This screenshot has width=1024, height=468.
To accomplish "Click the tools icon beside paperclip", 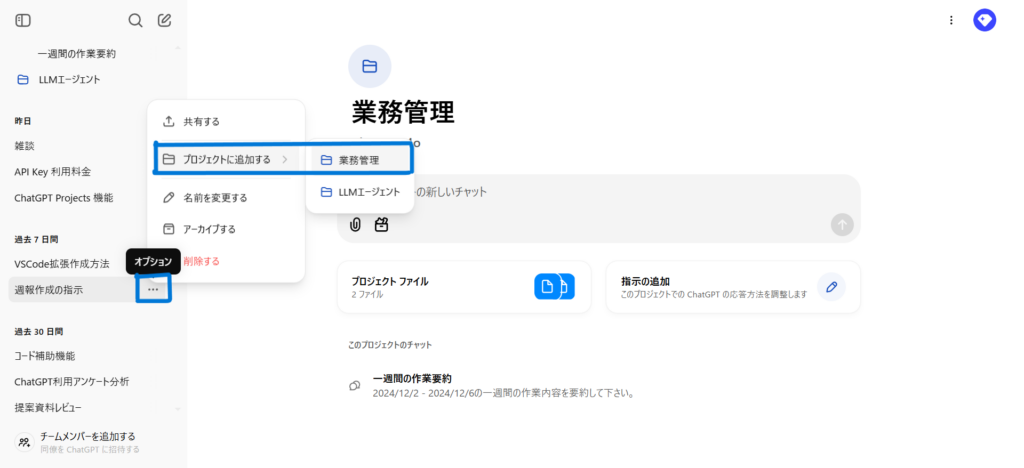I will point(381,225).
